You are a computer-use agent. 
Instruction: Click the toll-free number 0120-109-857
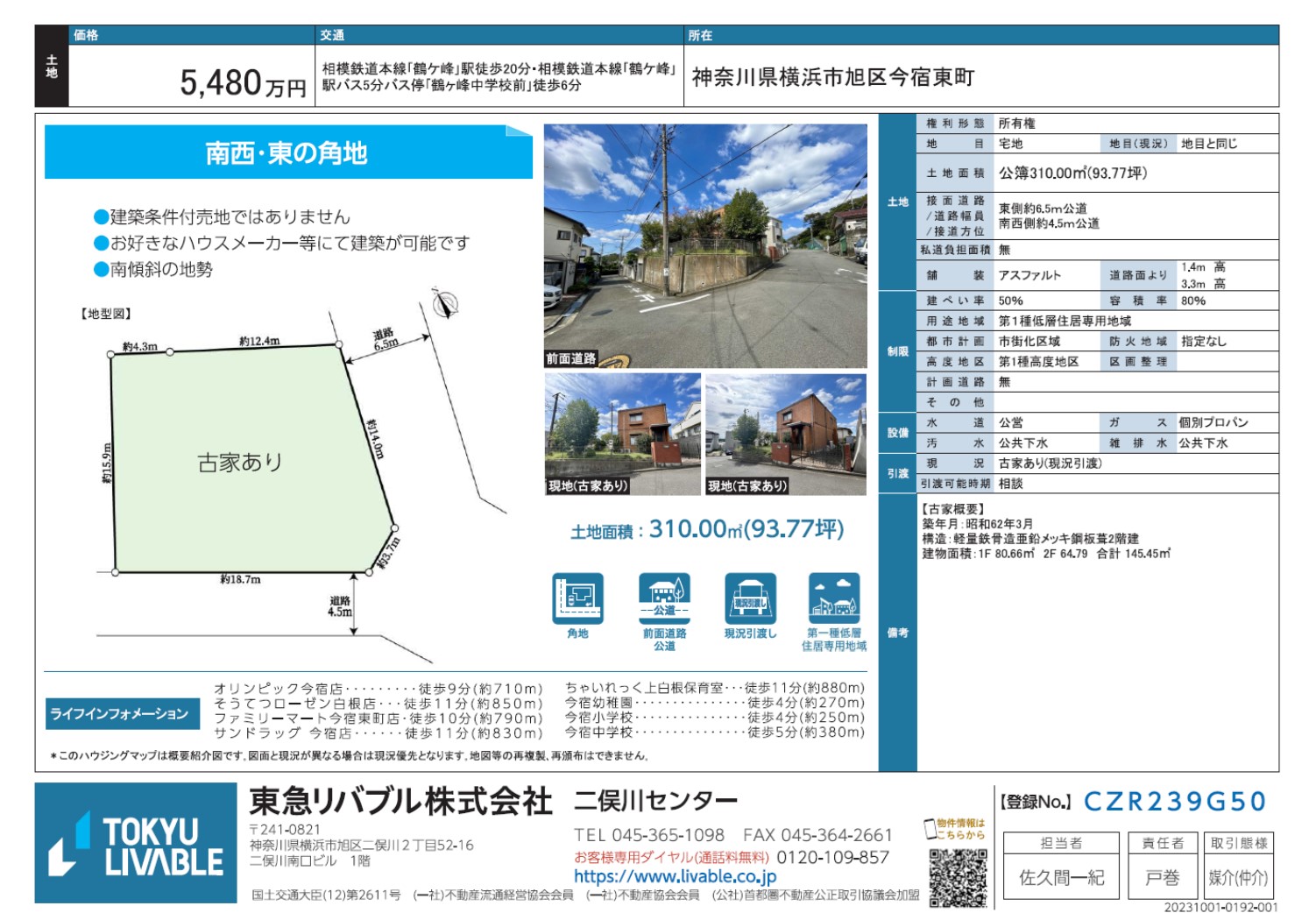(x=832, y=857)
